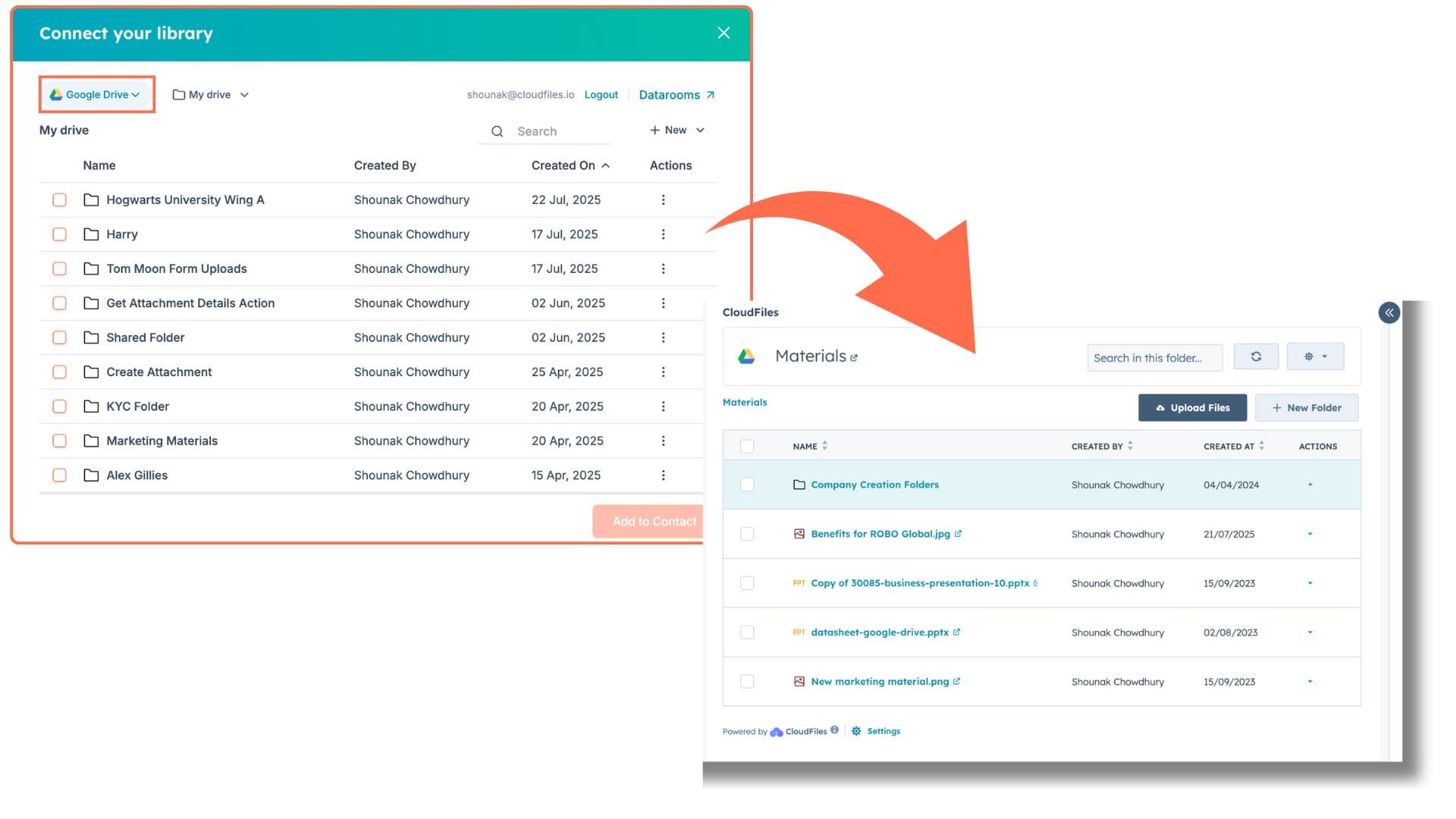This screenshot has width=1456, height=819.
Task: Select all files using the header checkbox
Action: 747,447
